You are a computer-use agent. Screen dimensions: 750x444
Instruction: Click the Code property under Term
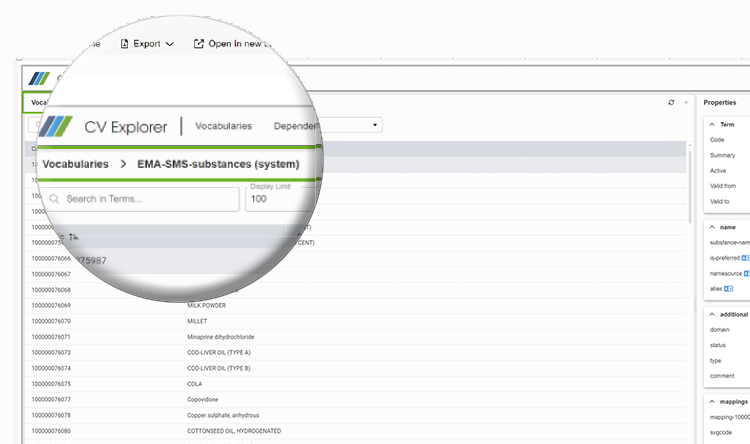[717, 140]
